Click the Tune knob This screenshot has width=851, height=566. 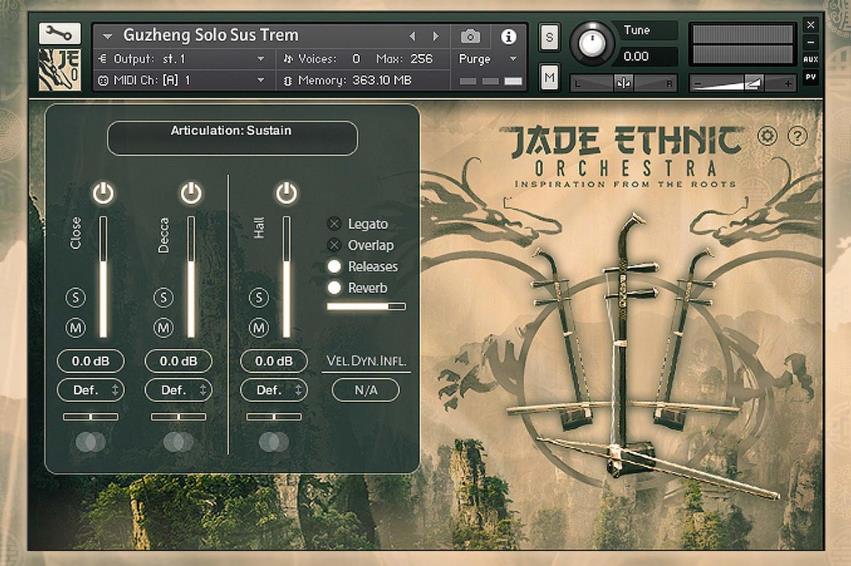592,42
